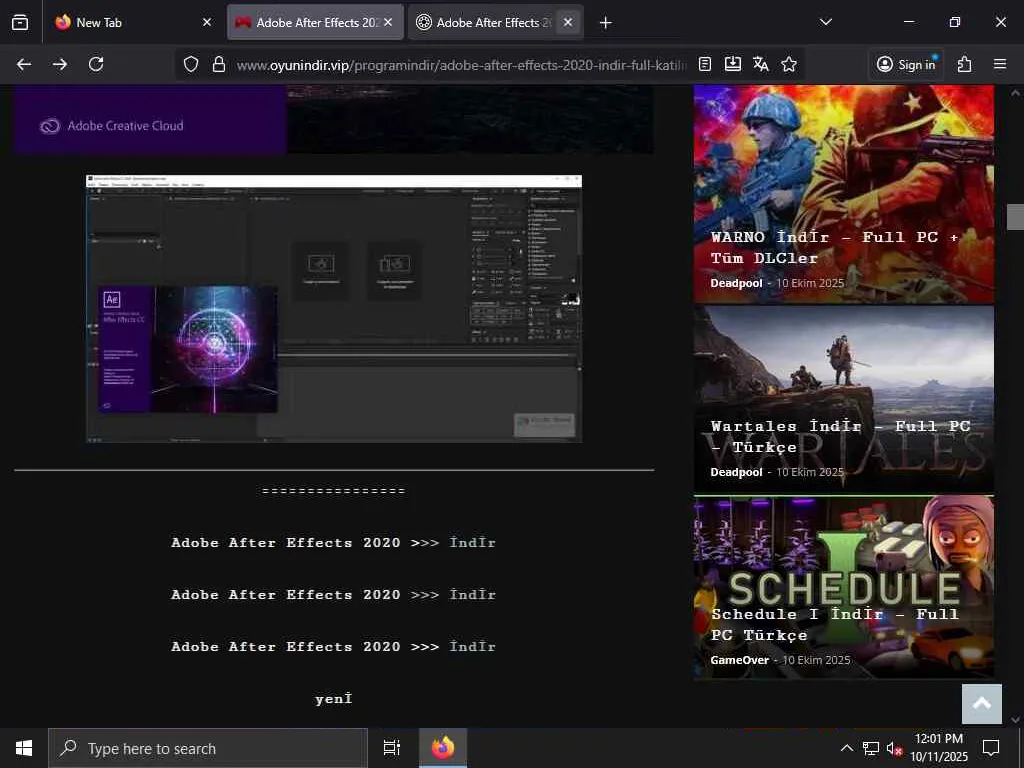The width and height of the screenshot is (1024, 768).
Task: Close the second Adobe After Effects tab
Action: [x=568, y=22]
